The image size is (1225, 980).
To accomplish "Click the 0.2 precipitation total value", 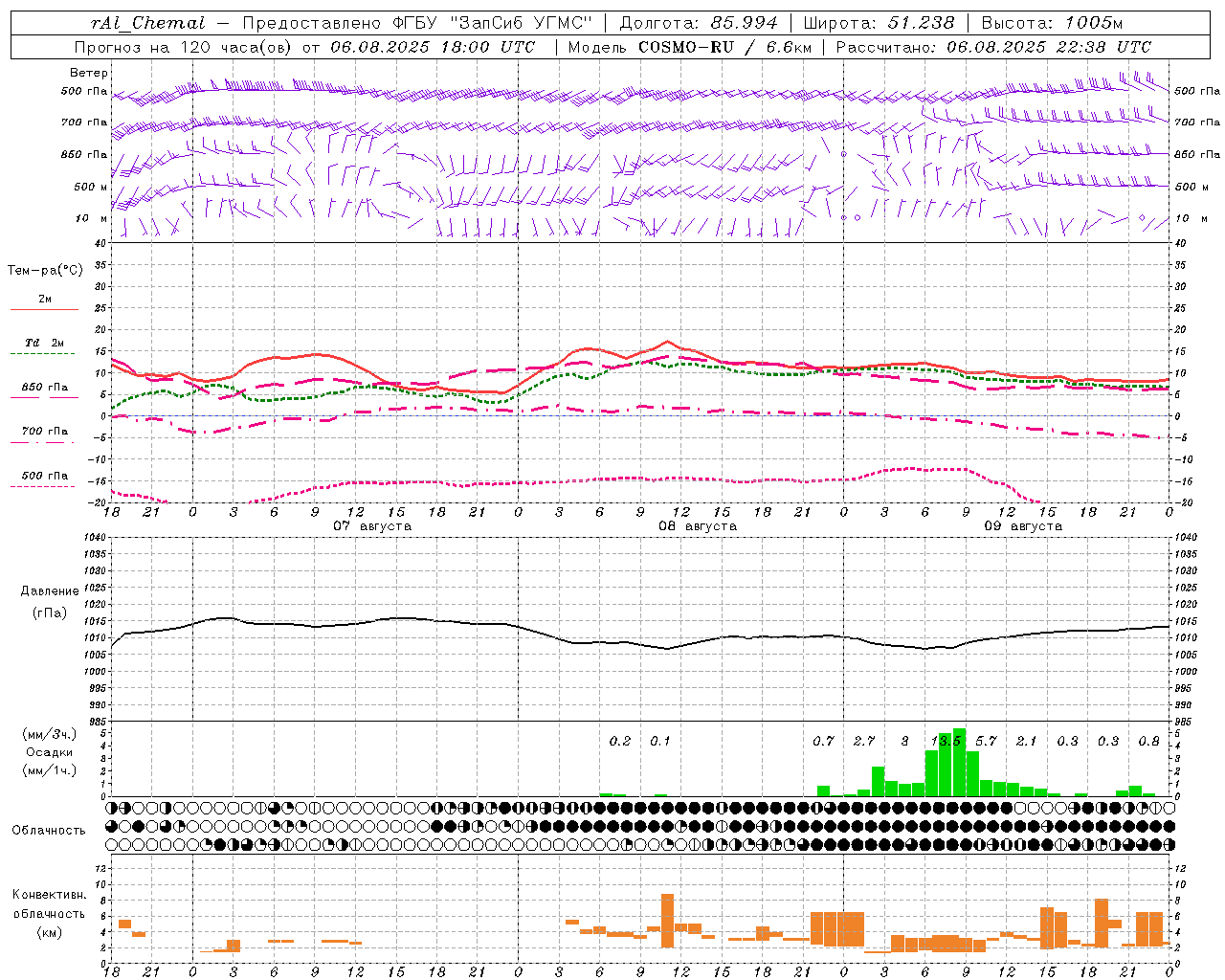I will point(620,741).
